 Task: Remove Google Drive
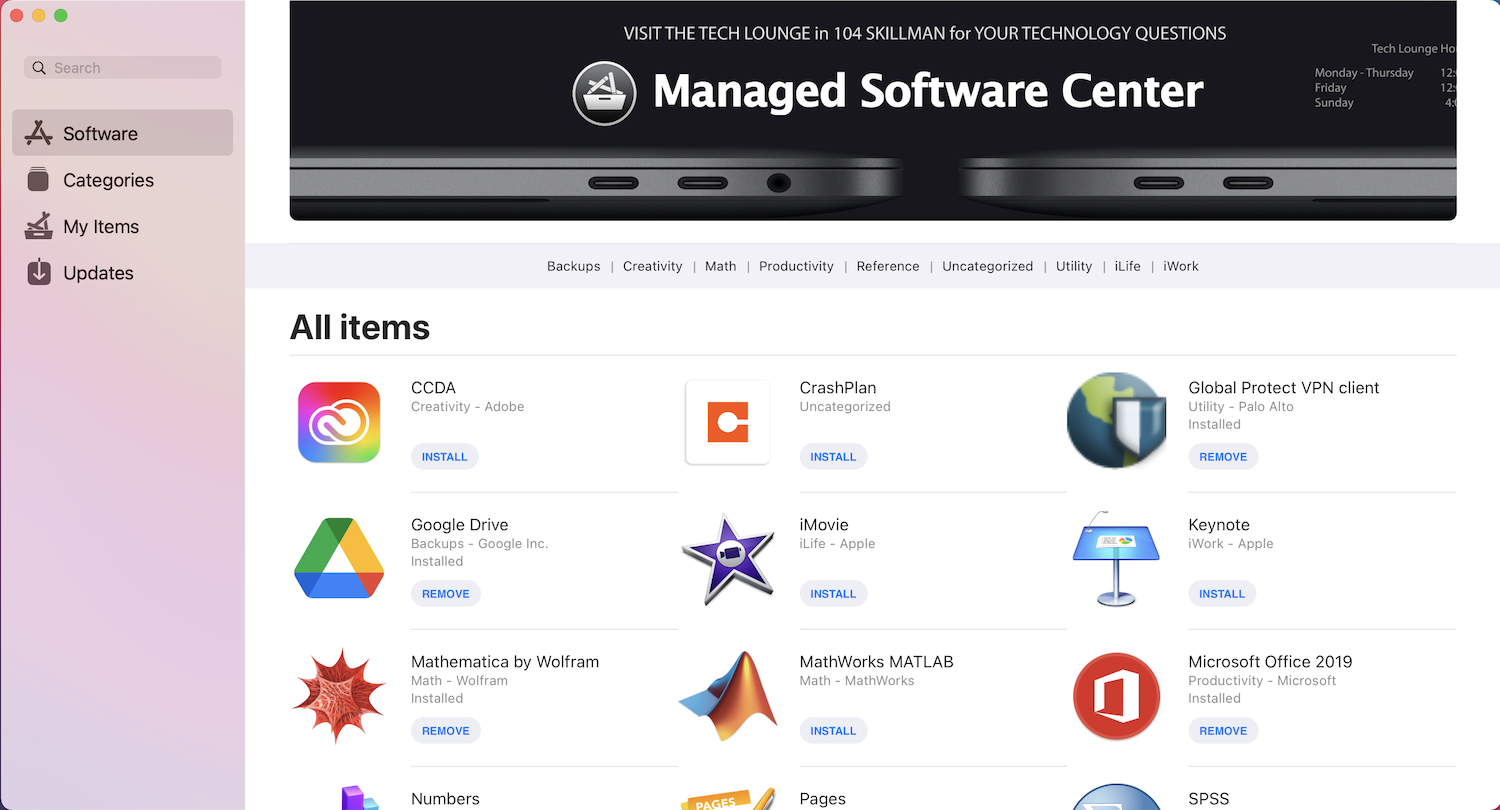(446, 594)
